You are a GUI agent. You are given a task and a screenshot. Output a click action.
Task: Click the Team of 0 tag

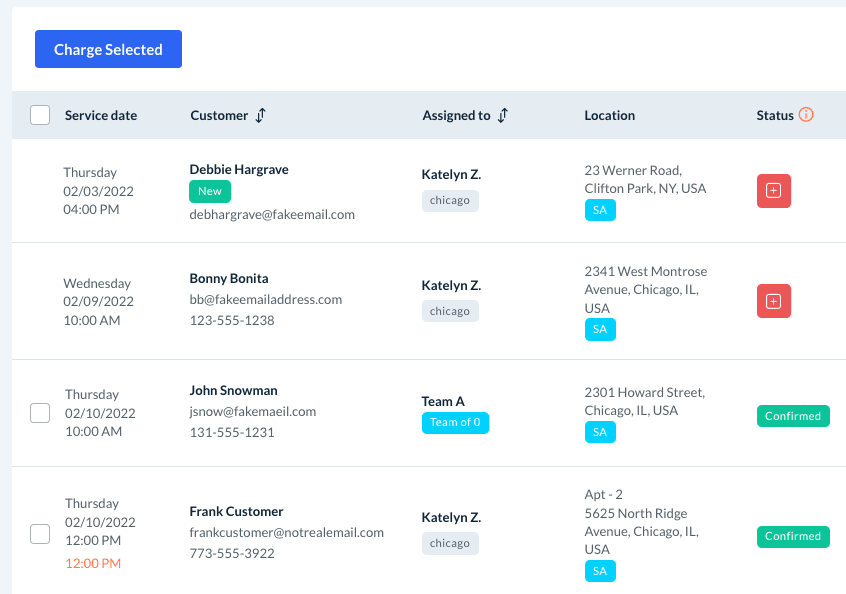[x=455, y=422]
